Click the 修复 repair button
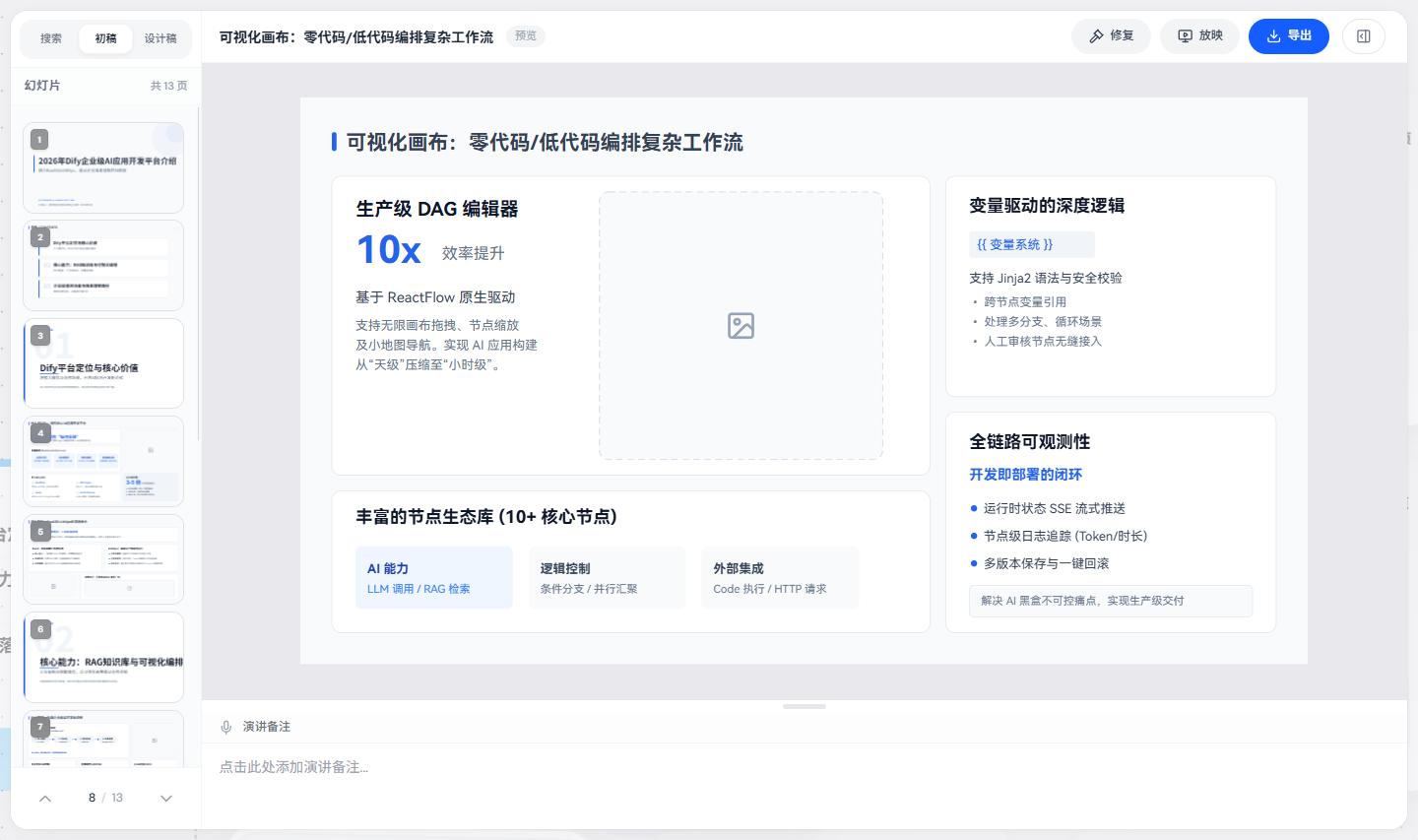The image size is (1418, 840). 1111,36
